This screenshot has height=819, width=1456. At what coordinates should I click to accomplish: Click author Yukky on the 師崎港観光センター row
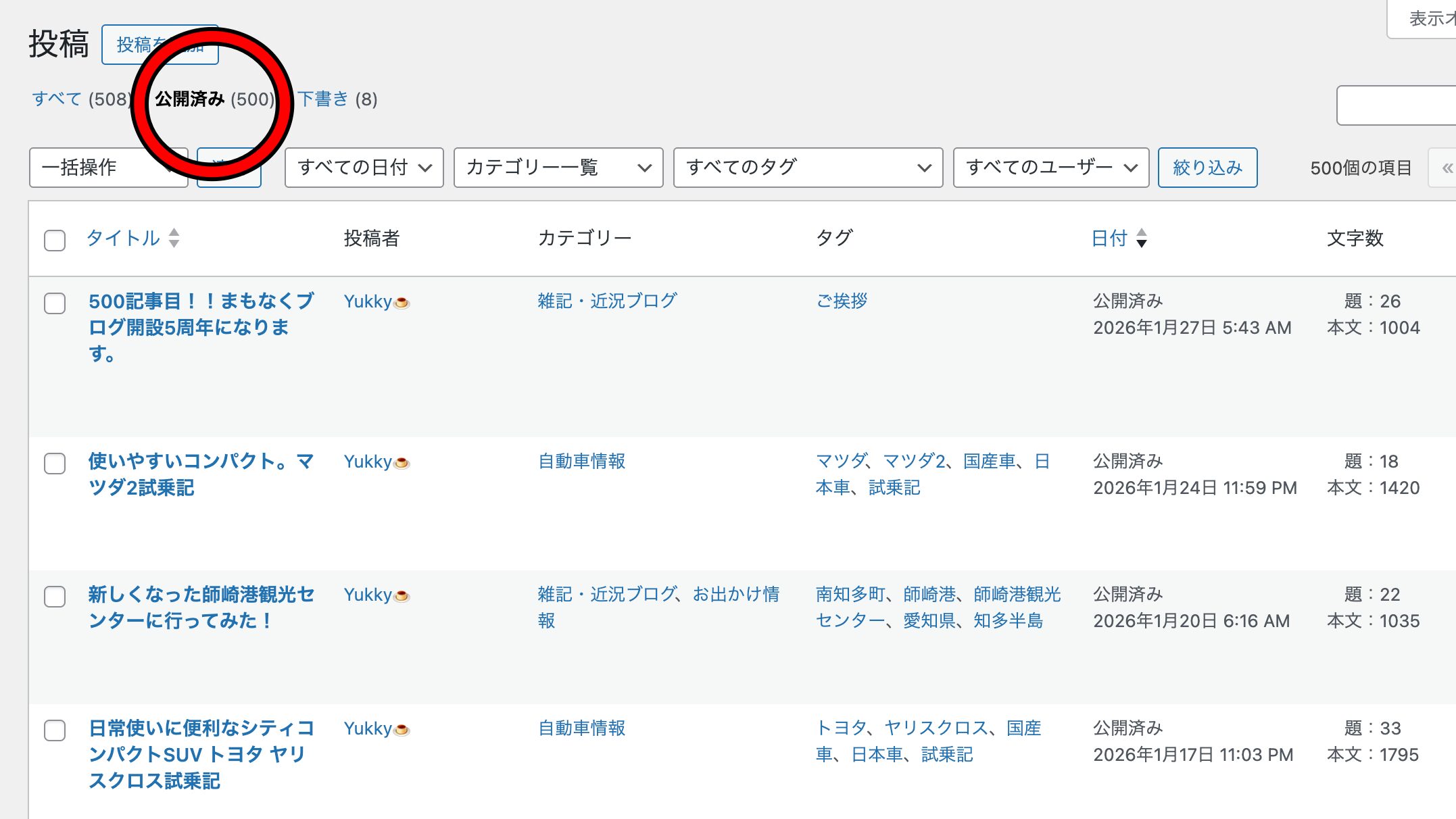[368, 595]
